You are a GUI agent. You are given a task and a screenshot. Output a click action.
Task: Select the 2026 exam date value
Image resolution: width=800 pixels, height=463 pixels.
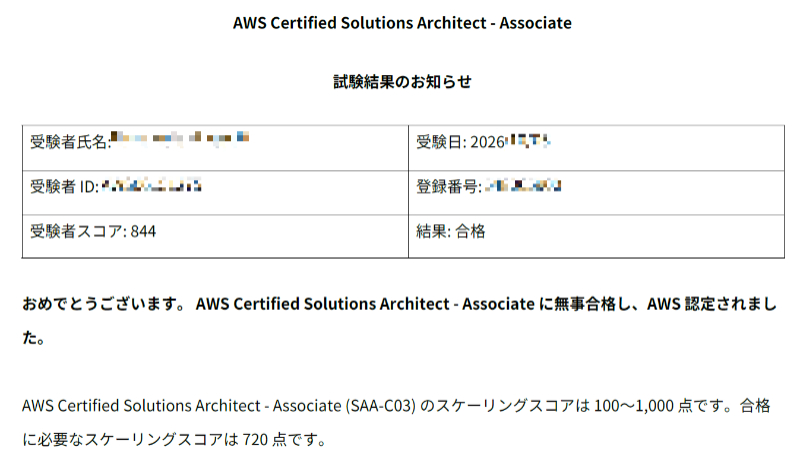510,141
